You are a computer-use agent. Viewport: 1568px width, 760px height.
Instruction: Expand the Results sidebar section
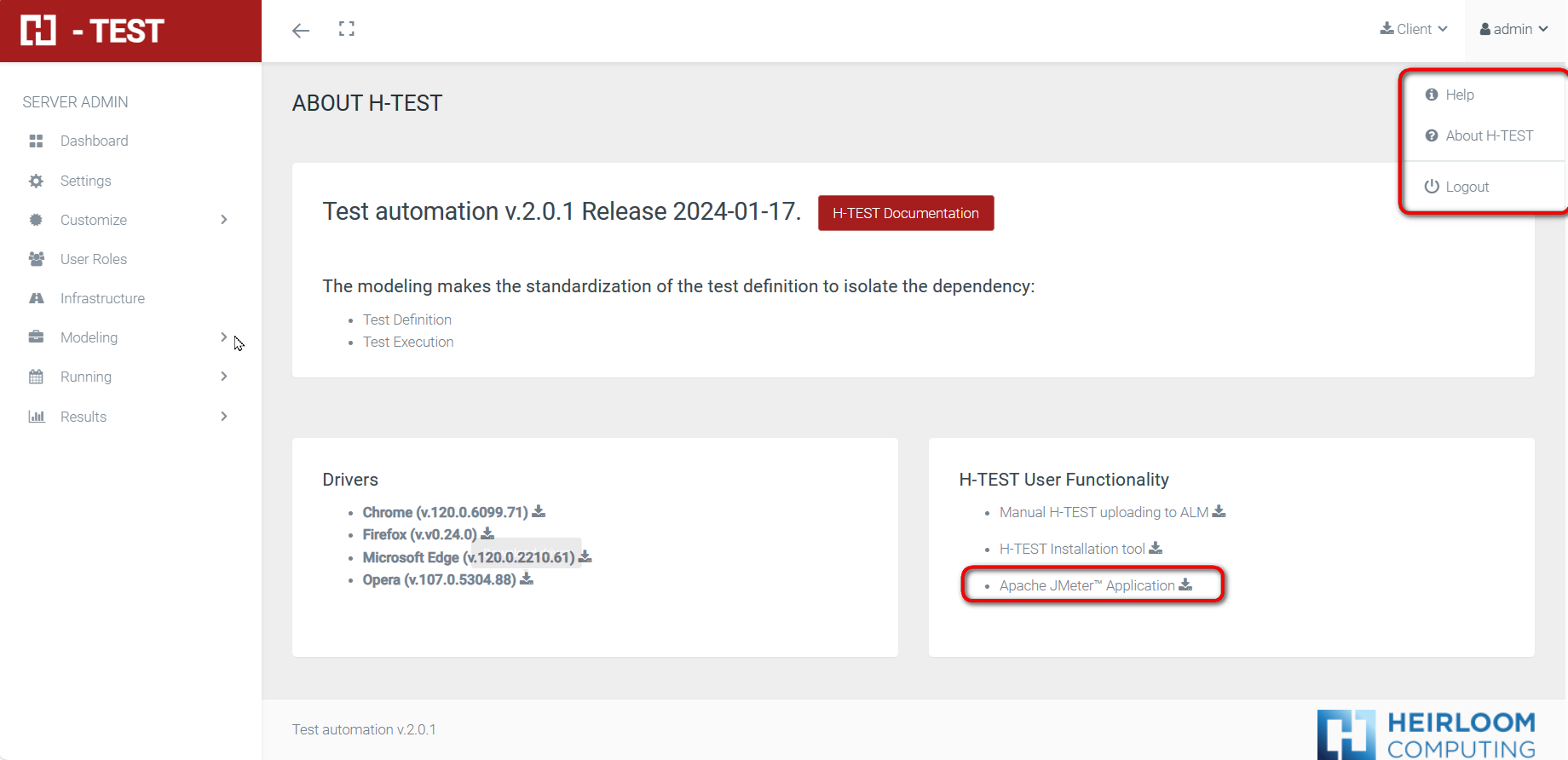223,417
